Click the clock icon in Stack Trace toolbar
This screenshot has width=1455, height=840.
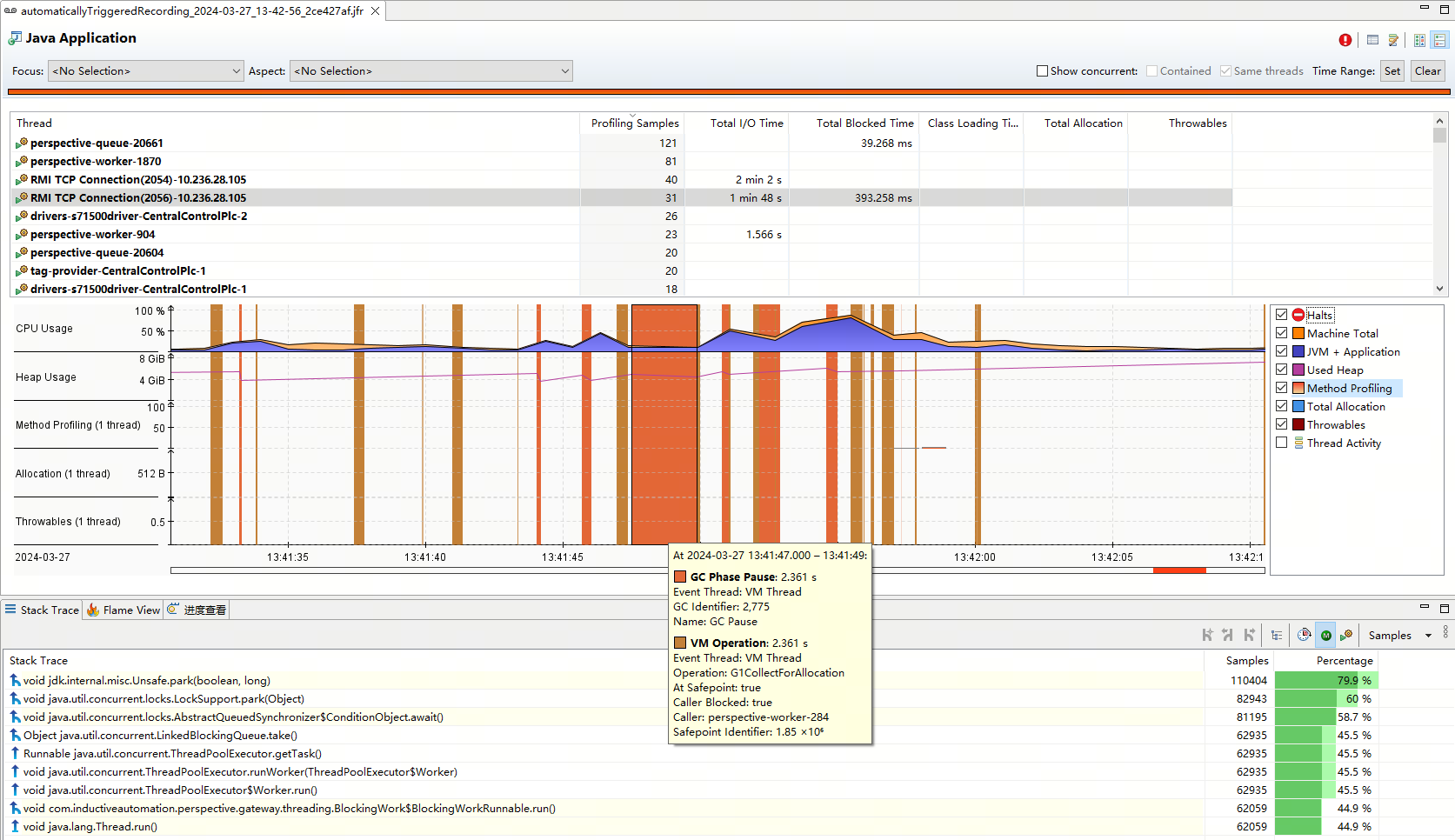(x=1304, y=636)
